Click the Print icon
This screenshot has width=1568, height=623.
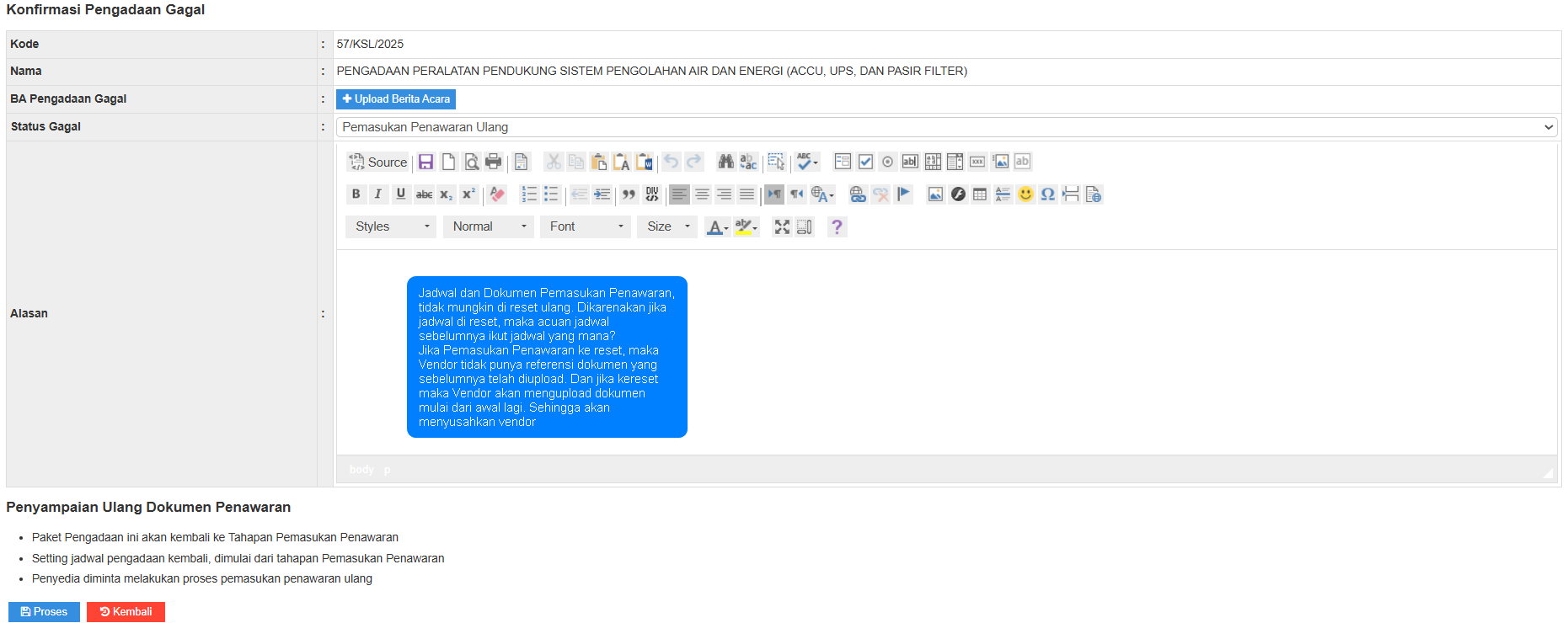tap(494, 162)
